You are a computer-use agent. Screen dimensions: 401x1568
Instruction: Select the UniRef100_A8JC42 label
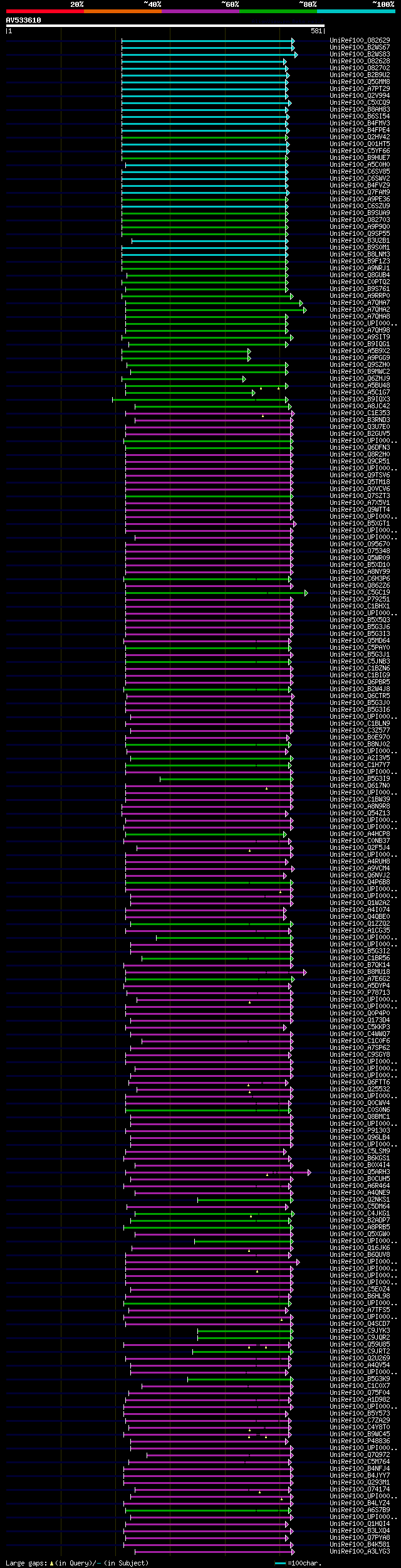click(360, 406)
